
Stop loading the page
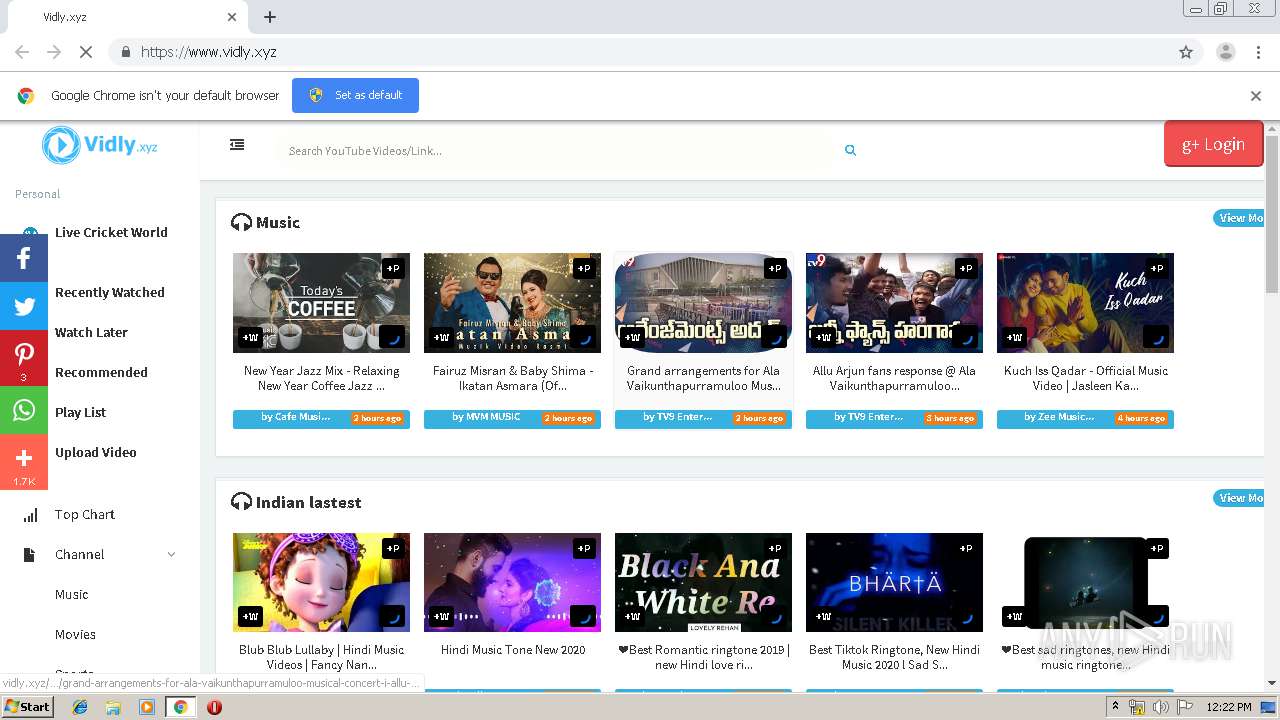click(x=86, y=52)
